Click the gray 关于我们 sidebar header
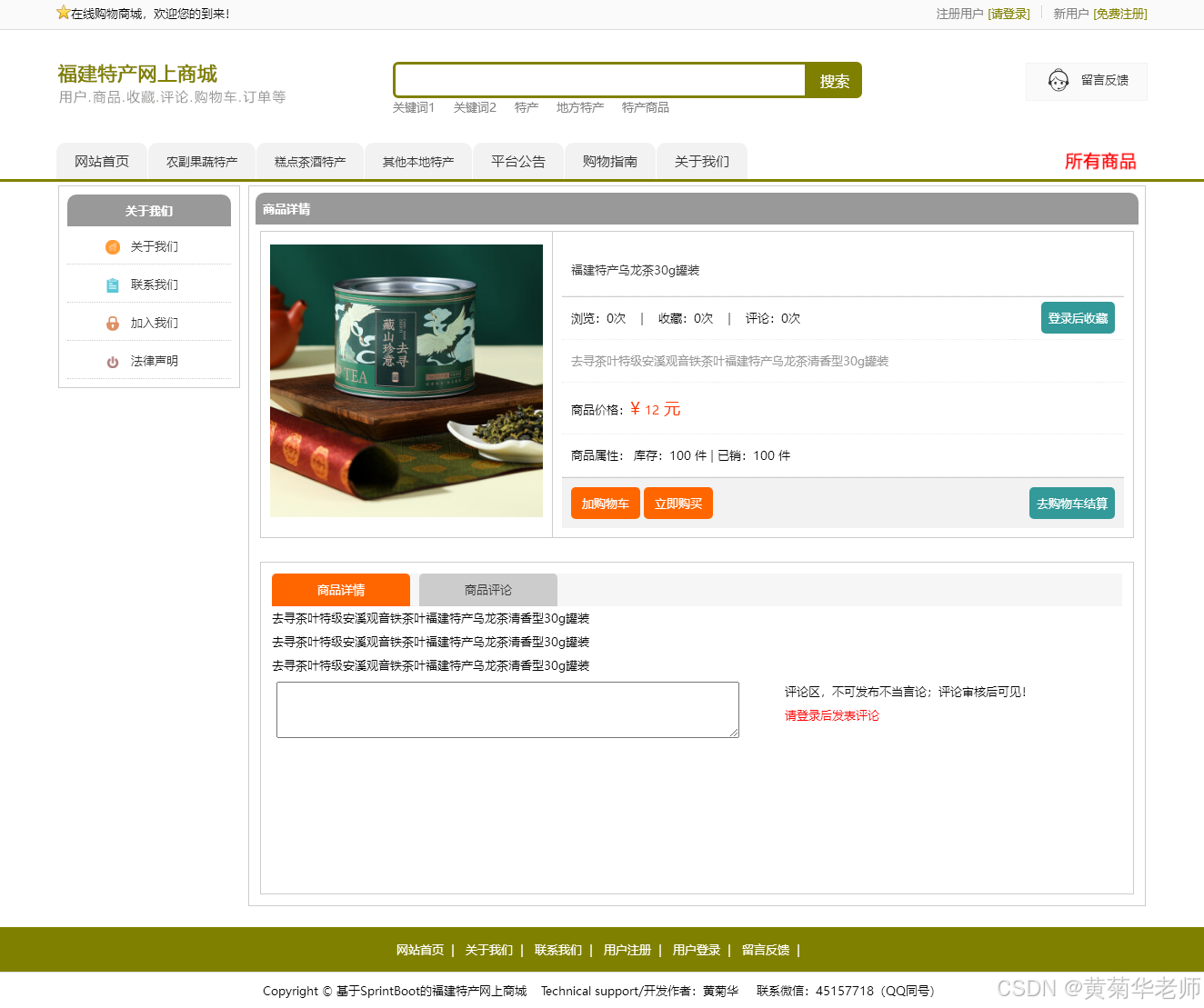Screen dimensions: 1204x1008 click(x=149, y=210)
